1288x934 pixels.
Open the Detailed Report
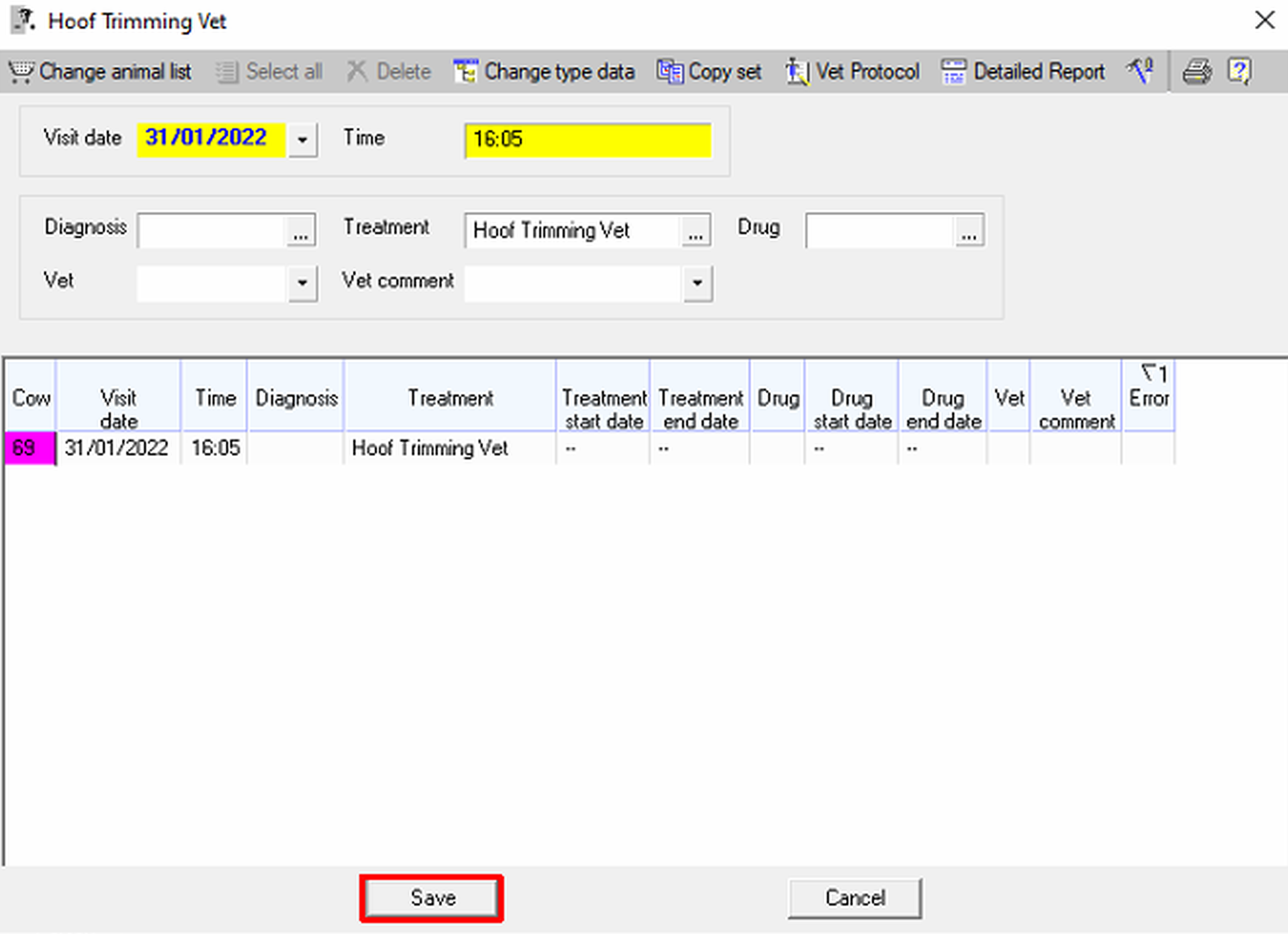point(1023,72)
